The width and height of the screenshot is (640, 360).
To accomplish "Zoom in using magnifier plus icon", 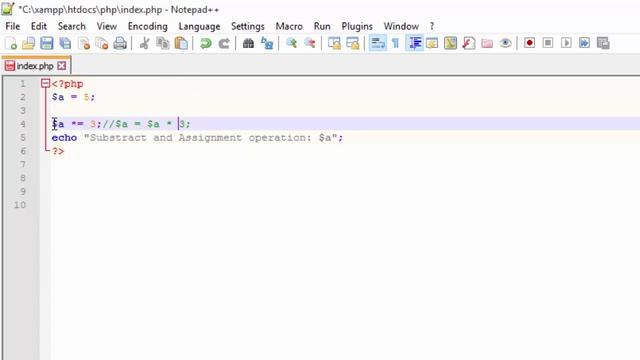I will click(x=291, y=43).
